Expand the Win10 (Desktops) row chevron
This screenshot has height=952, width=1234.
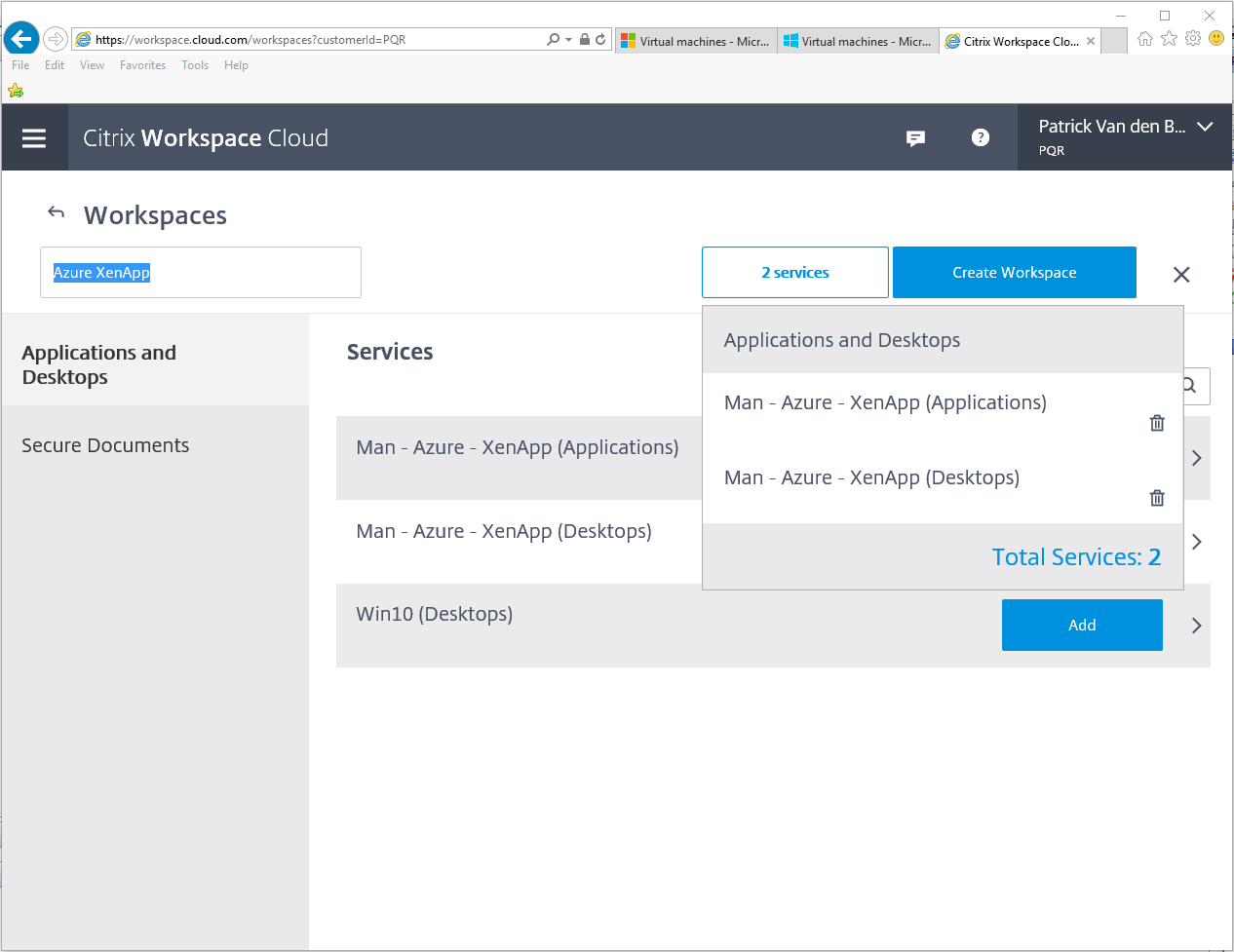coord(1197,626)
